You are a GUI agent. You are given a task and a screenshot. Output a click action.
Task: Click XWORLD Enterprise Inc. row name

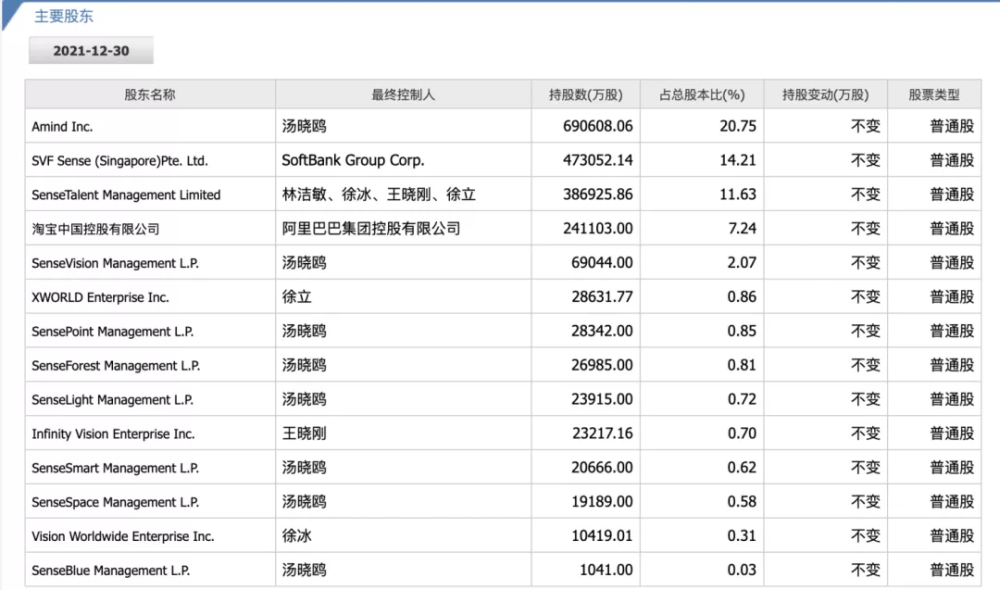(100, 297)
